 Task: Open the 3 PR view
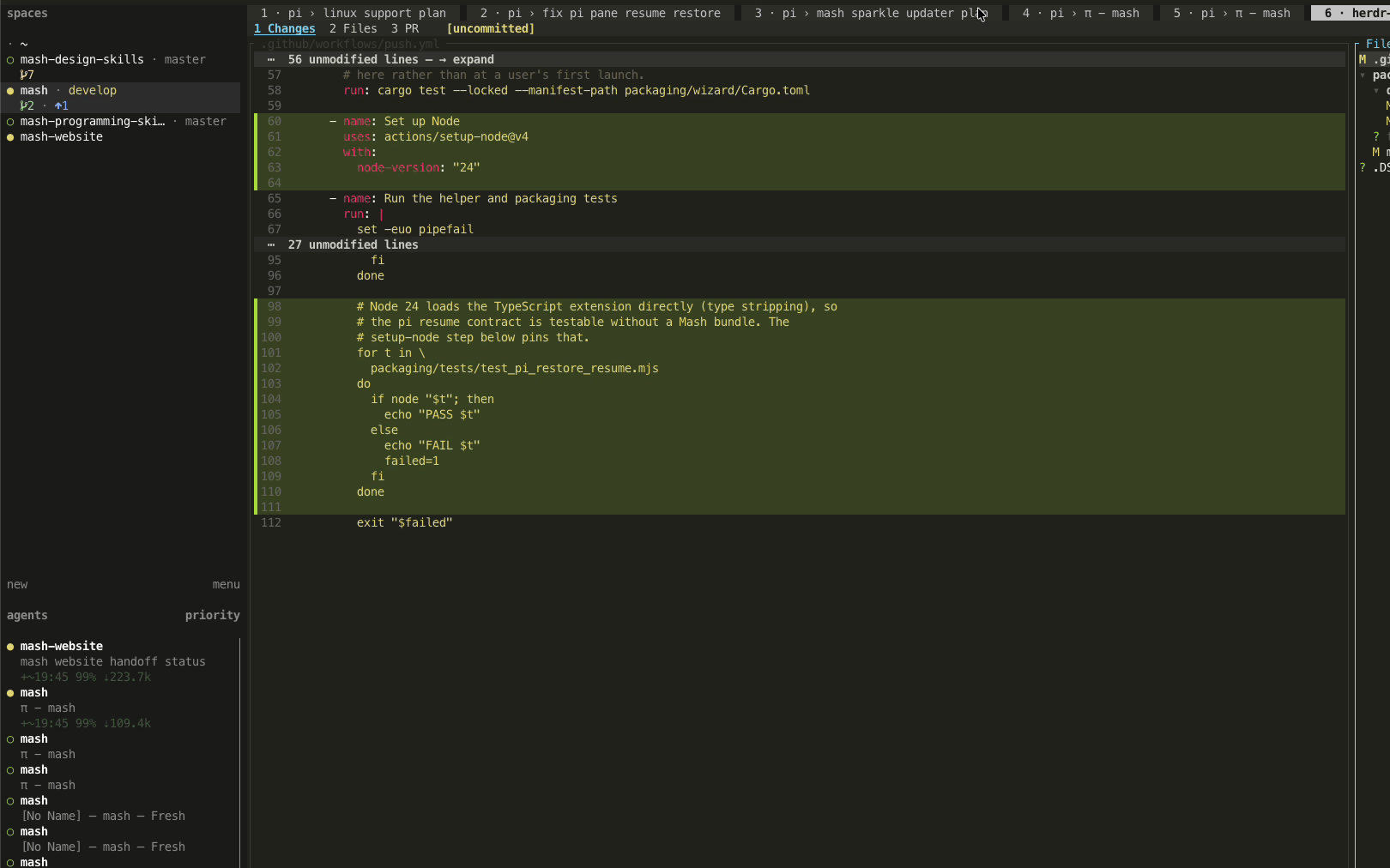click(405, 29)
